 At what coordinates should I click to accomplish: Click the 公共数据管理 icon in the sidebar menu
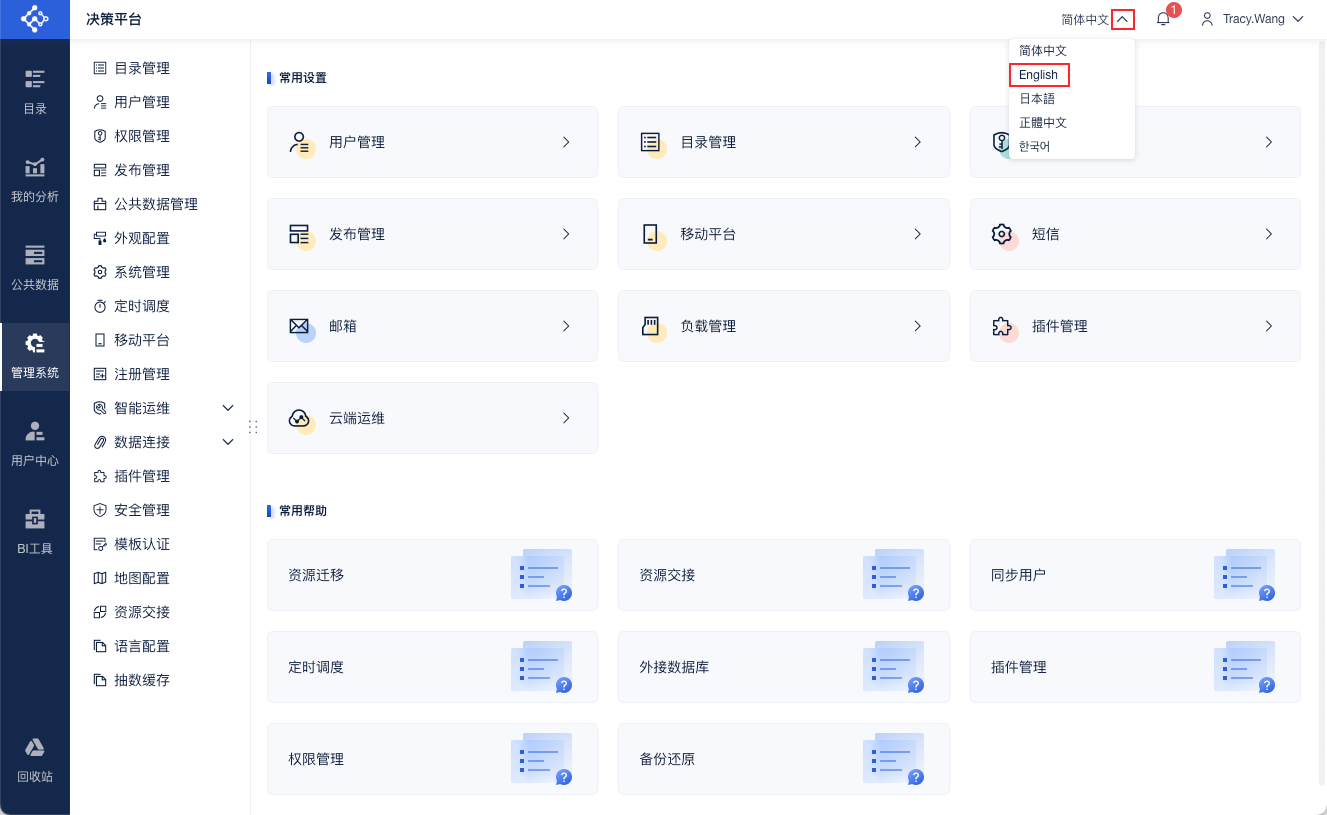pyautogui.click(x=100, y=204)
